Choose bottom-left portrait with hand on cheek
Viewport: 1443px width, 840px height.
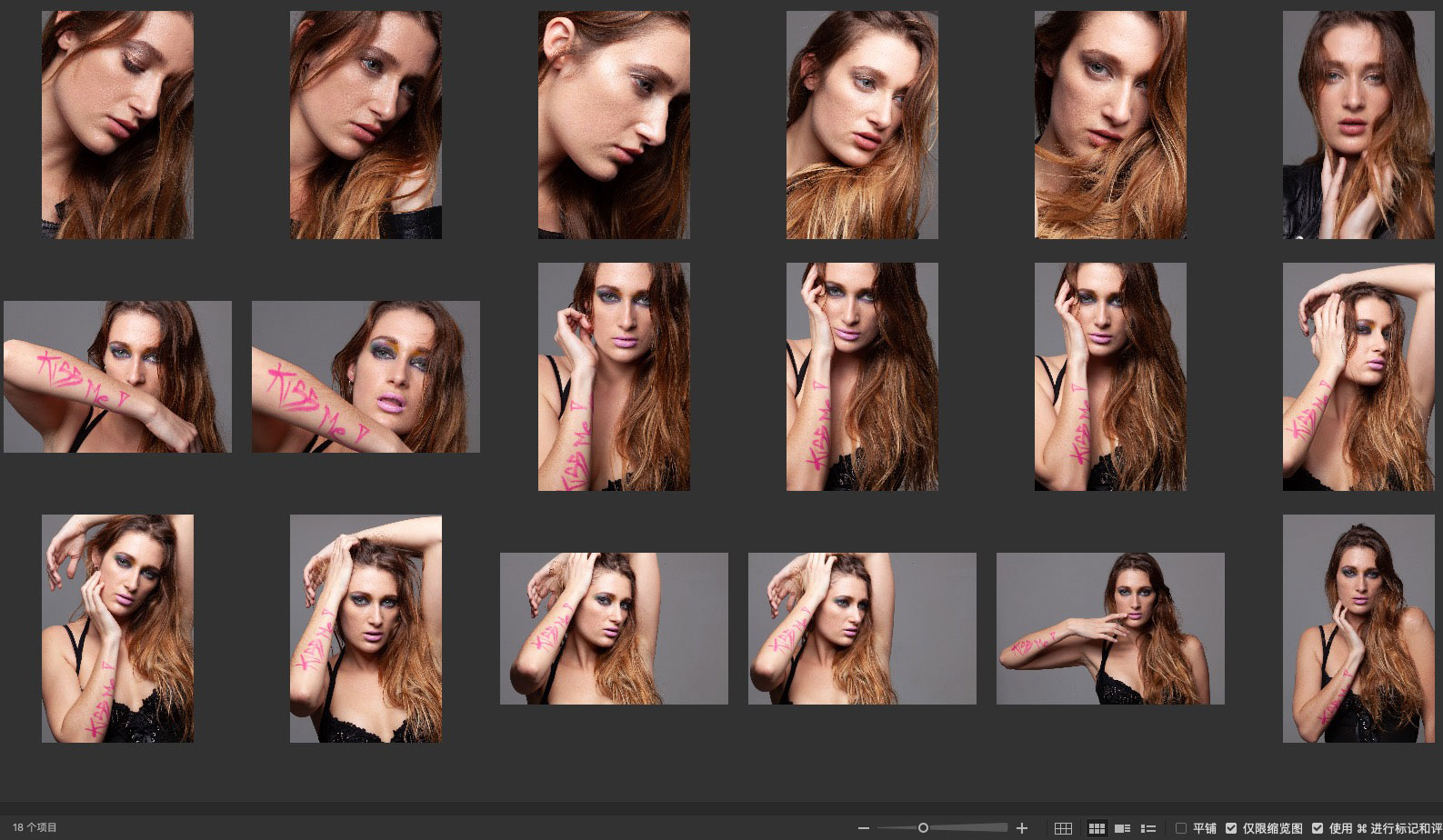tap(117, 628)
